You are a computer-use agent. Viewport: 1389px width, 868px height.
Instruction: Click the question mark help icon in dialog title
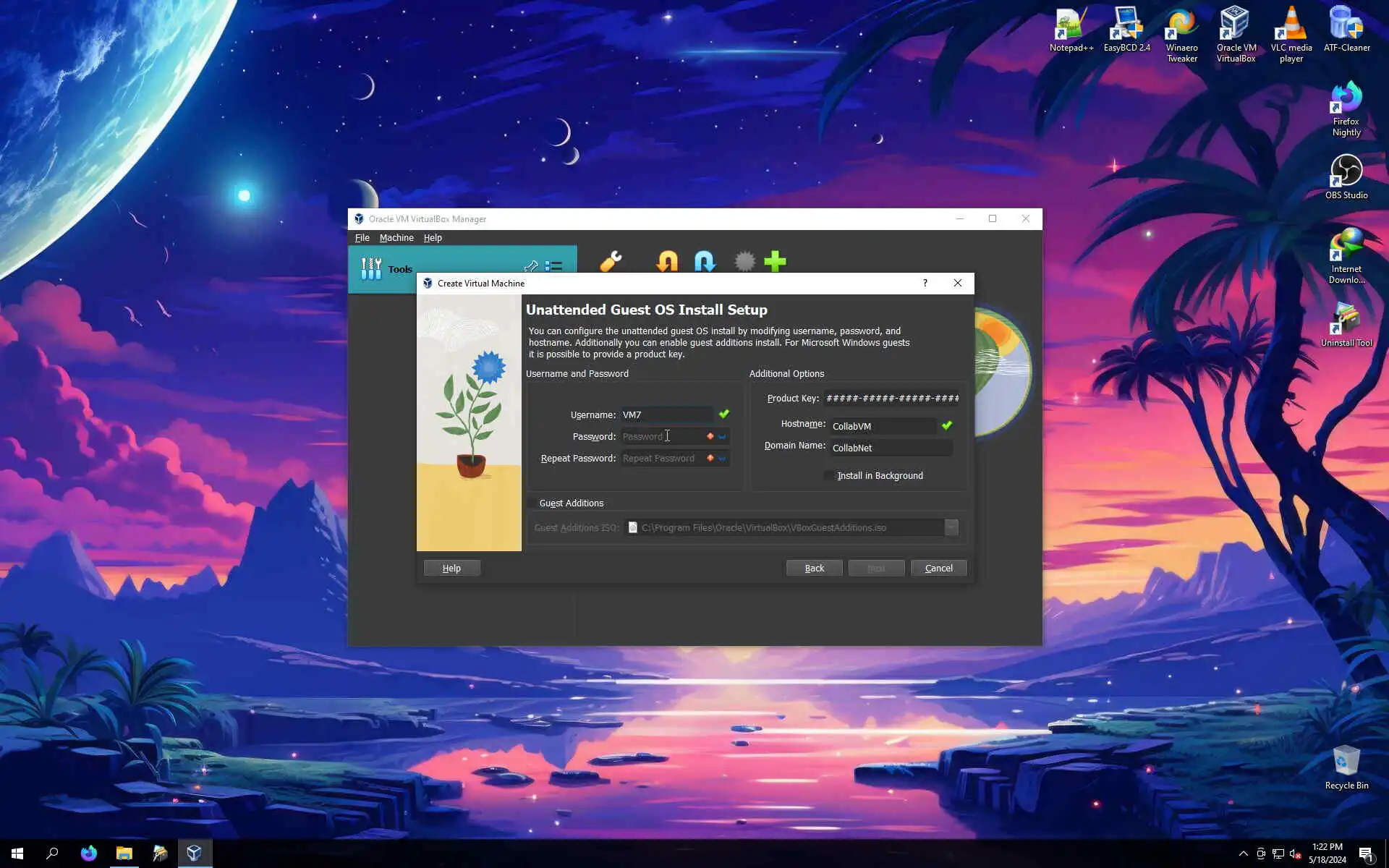click(x=925, y=283)
